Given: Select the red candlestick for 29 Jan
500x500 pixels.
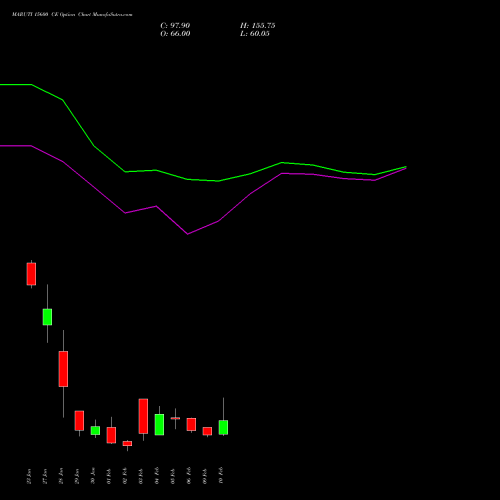Looking at the screenshot, I should (79, 420).
